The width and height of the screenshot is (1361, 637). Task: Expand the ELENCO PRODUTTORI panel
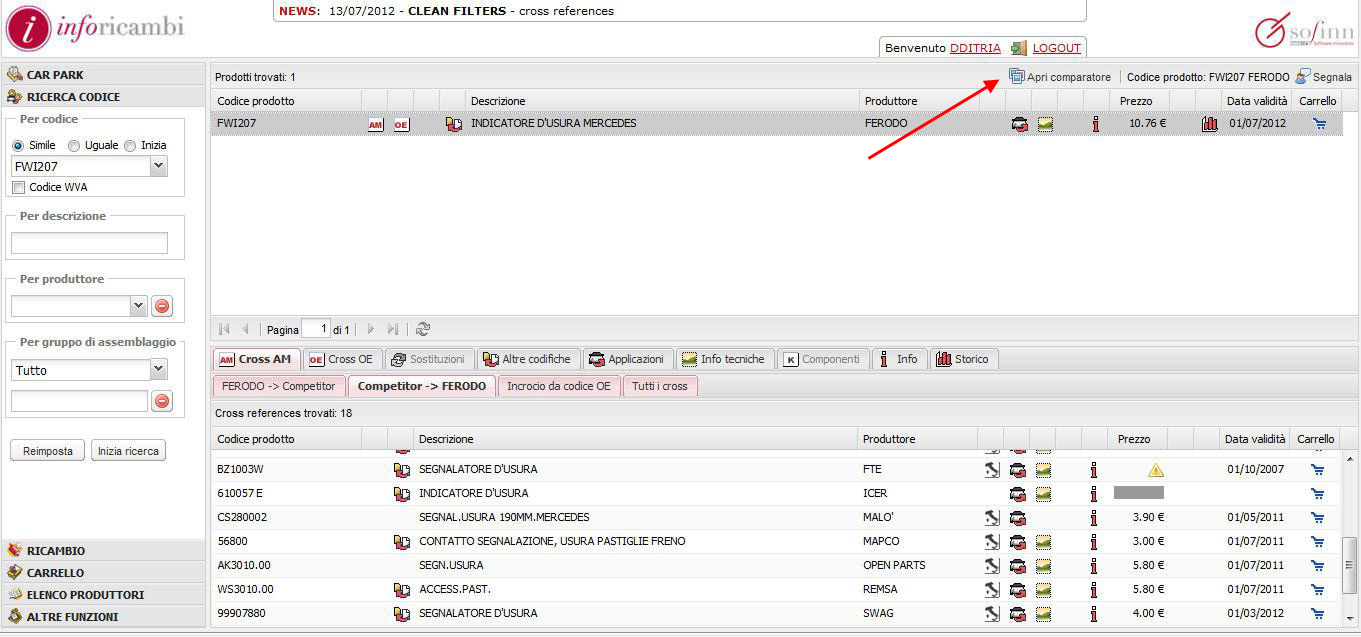click(x=103, y=595)
